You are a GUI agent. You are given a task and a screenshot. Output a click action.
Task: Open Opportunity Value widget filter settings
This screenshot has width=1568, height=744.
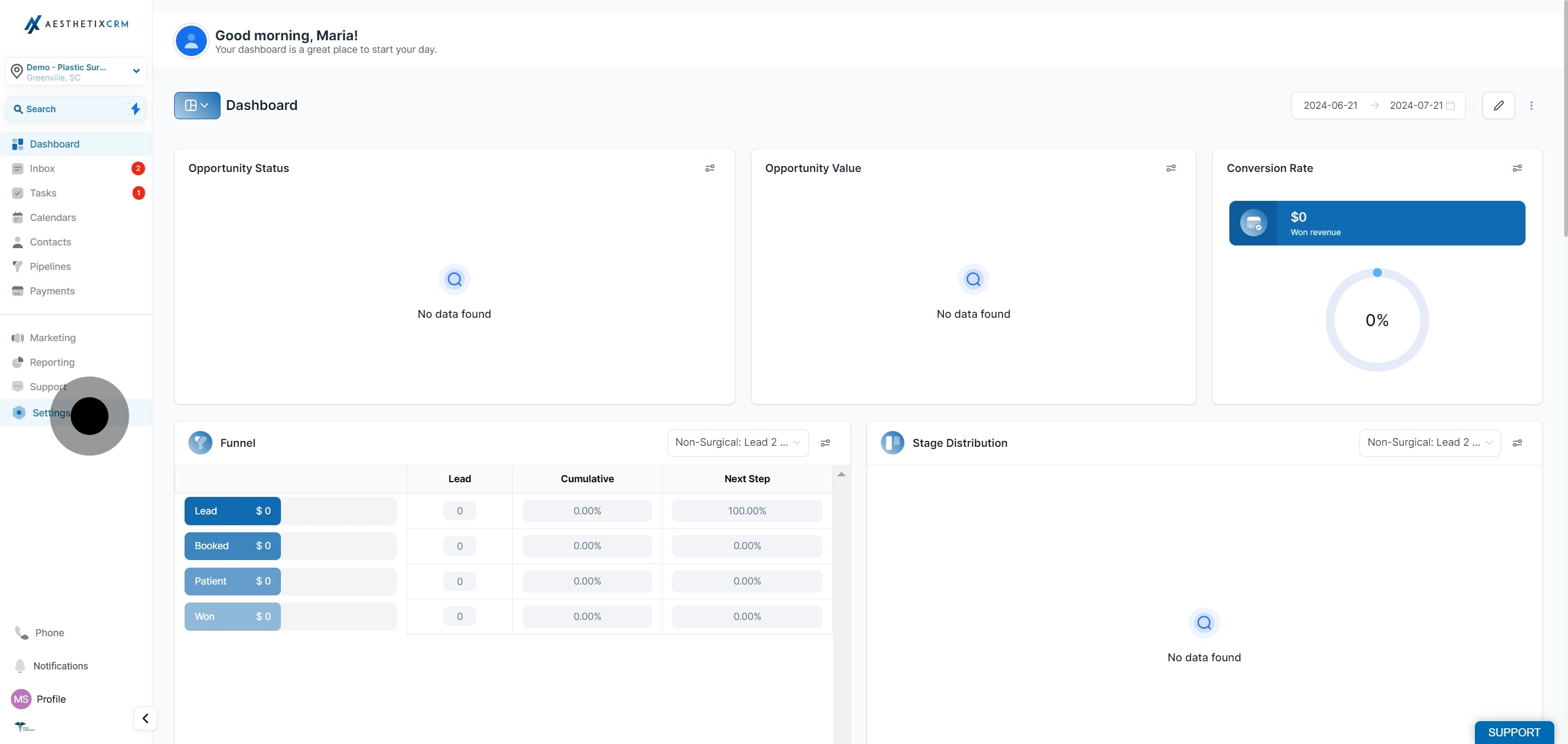pos(1171,168)
